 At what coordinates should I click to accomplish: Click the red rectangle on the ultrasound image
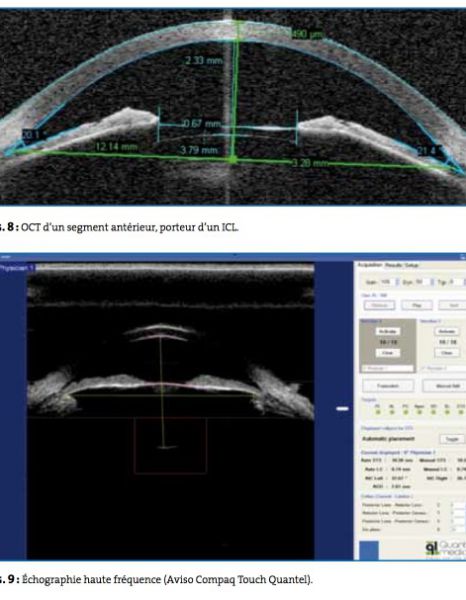171,446
